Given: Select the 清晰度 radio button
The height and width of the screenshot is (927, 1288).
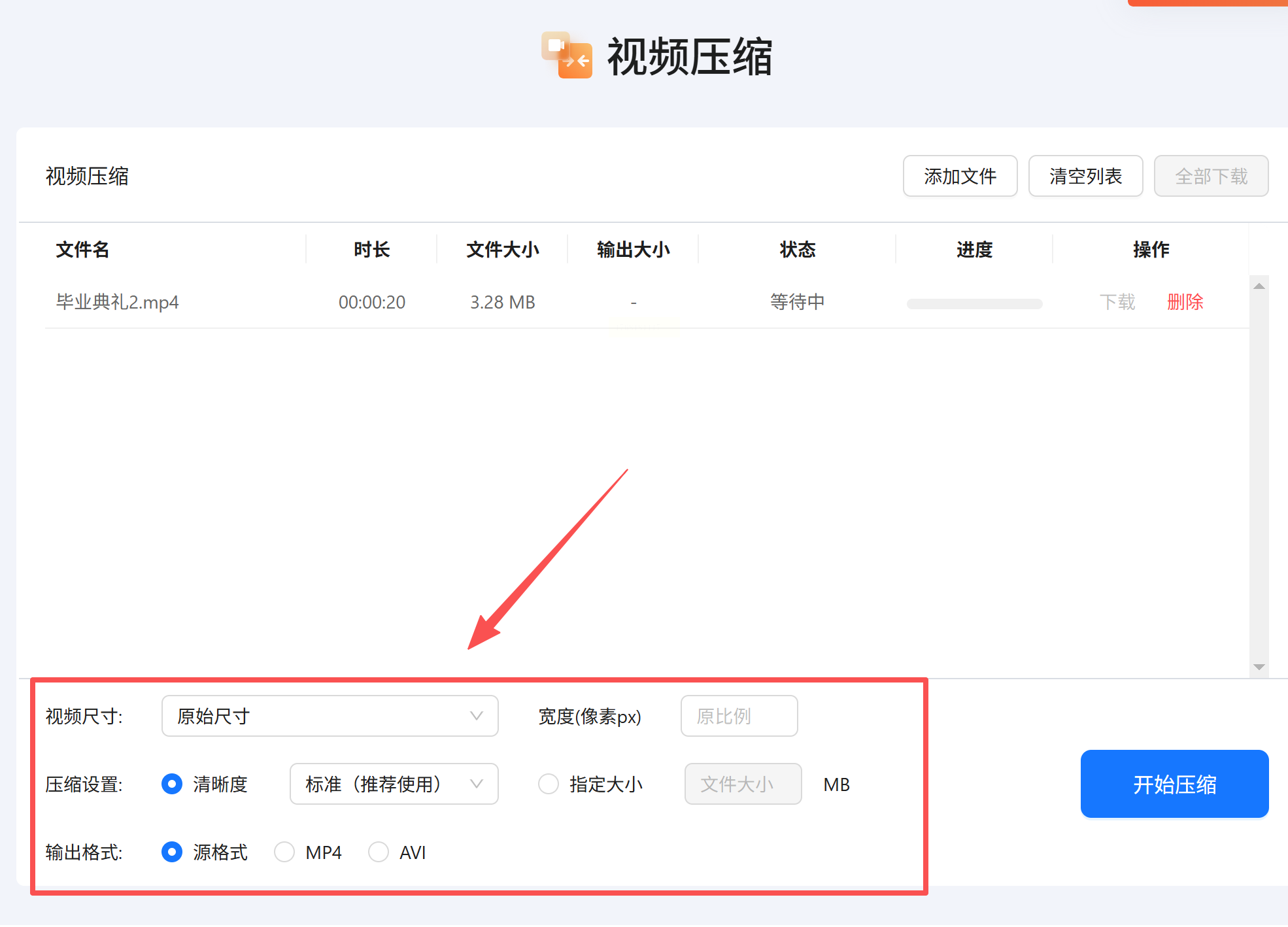Looking at the screenshot, I should 172,784.
